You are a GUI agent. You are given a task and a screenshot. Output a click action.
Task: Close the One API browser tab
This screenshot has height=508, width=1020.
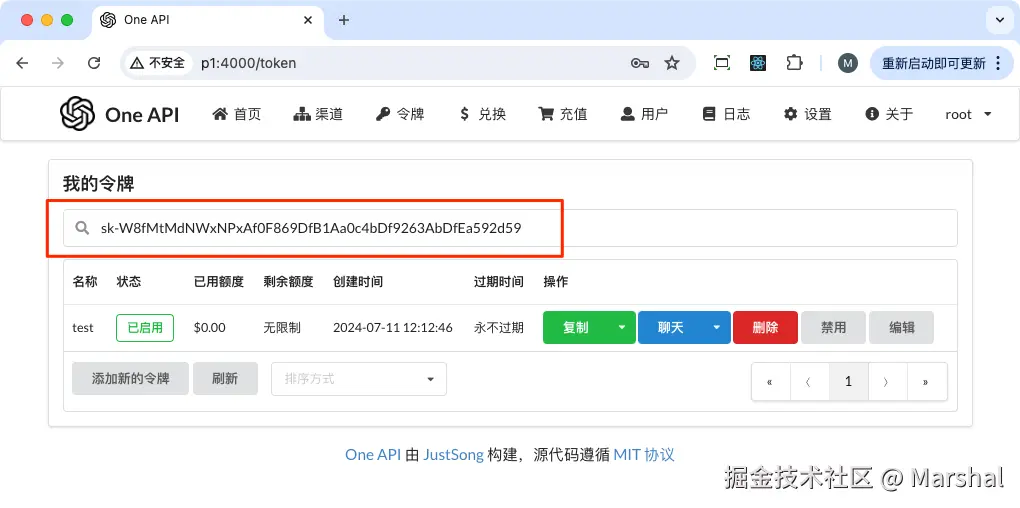[310, 20]
